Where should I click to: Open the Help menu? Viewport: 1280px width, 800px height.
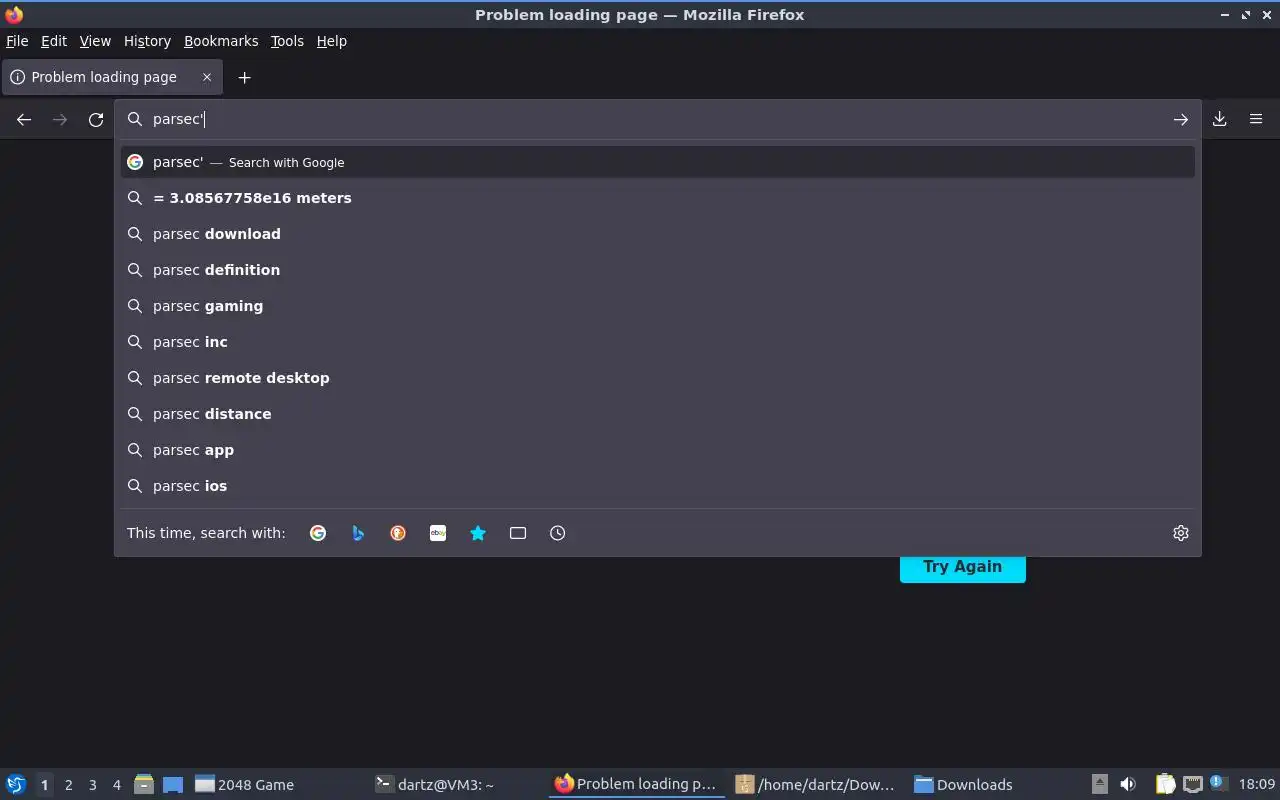click(x=332, y=41)
